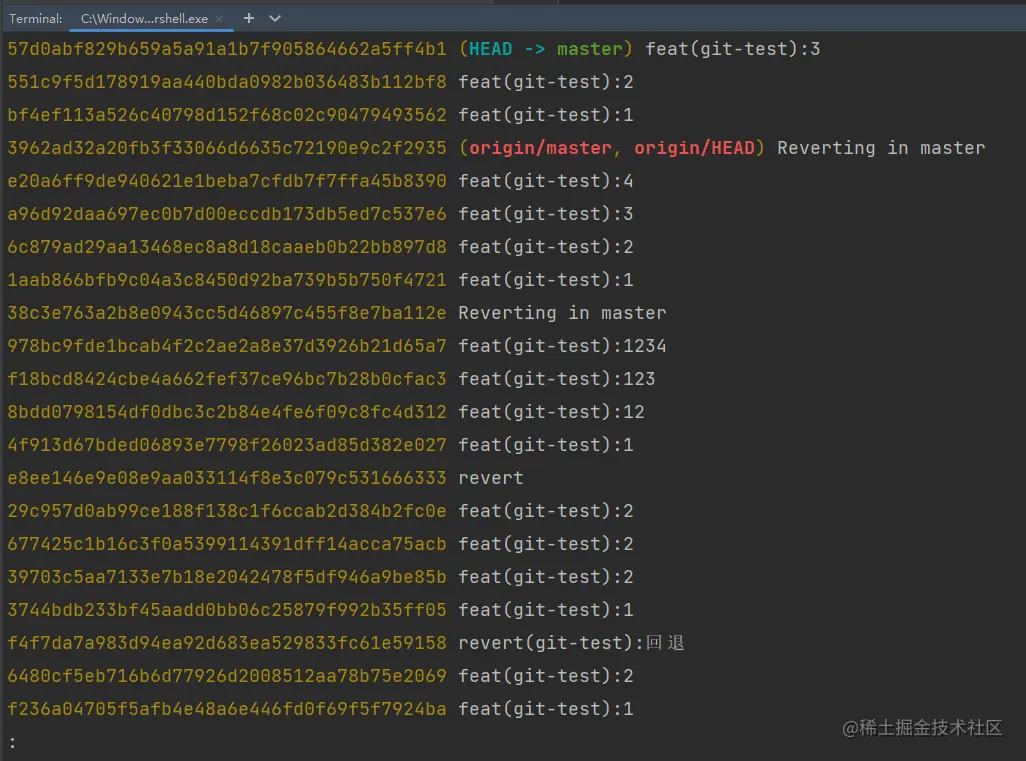Click the Terminal panel label

(x=36, y=19)
